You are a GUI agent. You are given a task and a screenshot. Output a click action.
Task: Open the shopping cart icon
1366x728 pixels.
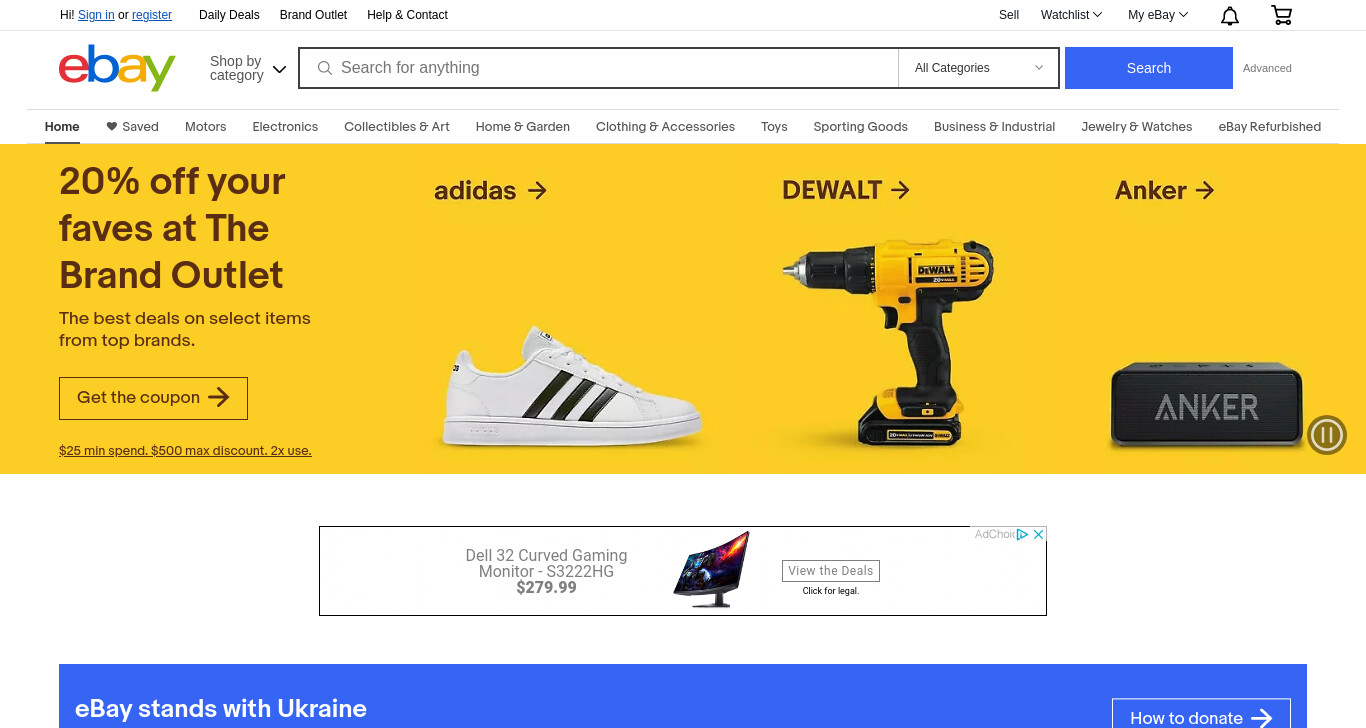1281,15
